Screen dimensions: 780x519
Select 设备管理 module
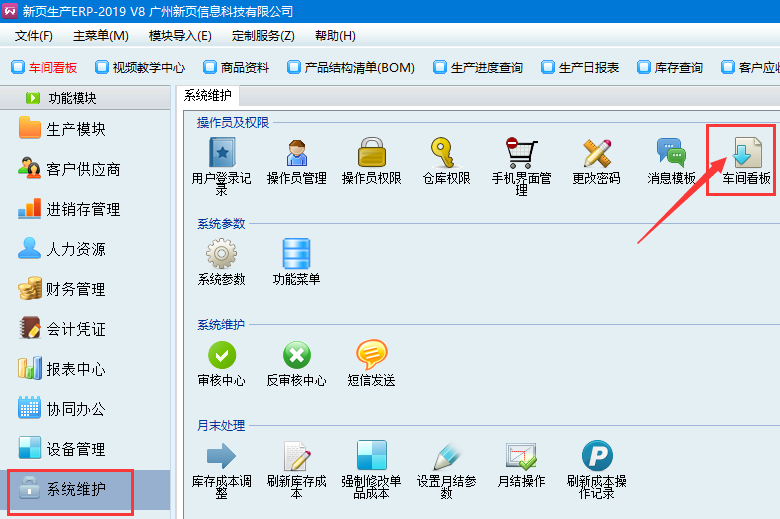pyautogui.click(x=62, y=449)
